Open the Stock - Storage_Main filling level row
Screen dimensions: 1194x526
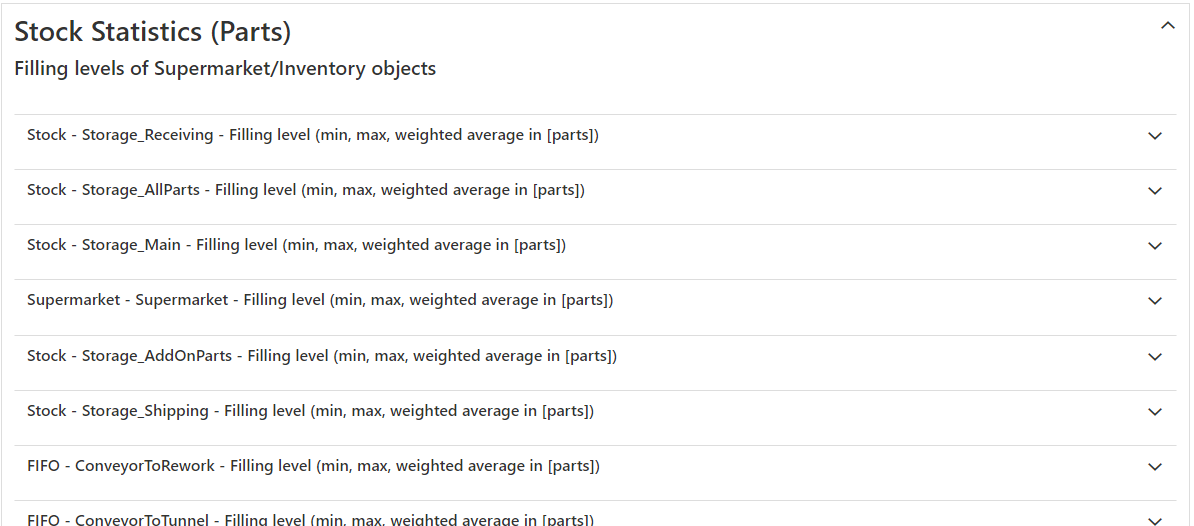pos(296,245)
